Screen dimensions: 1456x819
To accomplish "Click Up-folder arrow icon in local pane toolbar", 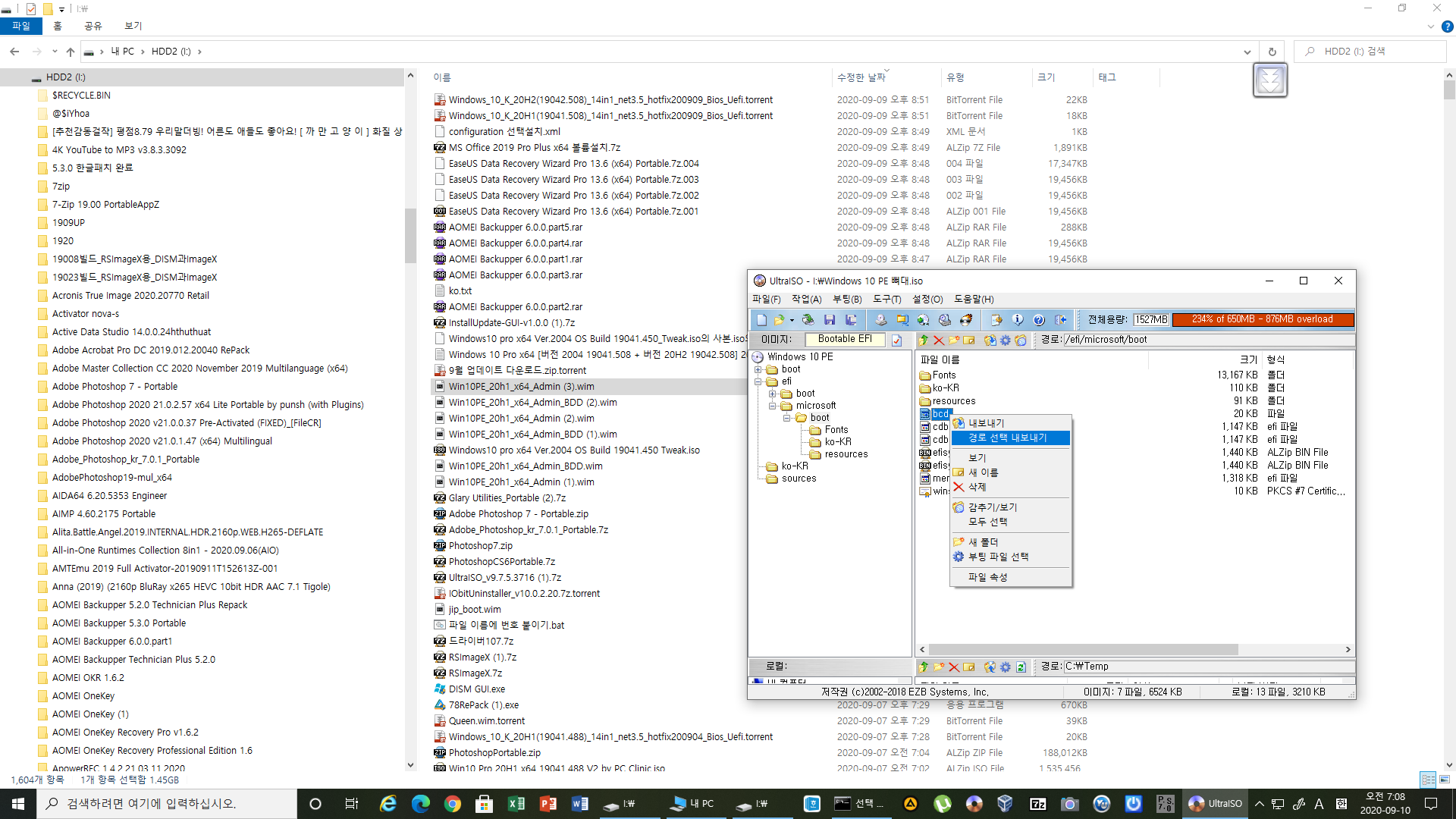I will point(924,667).
